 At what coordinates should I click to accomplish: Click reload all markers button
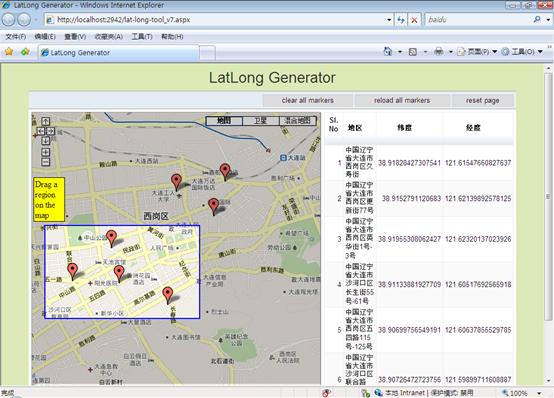402,100
